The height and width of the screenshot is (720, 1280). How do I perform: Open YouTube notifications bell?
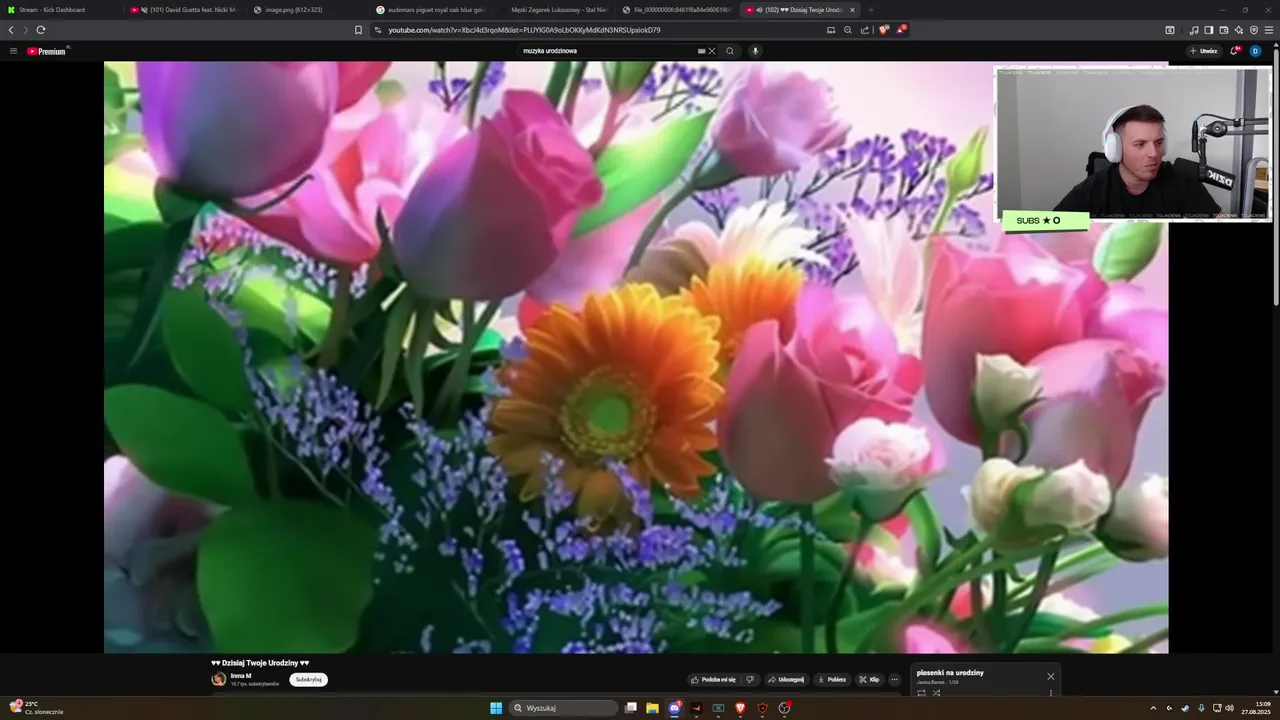point(1234,50)
